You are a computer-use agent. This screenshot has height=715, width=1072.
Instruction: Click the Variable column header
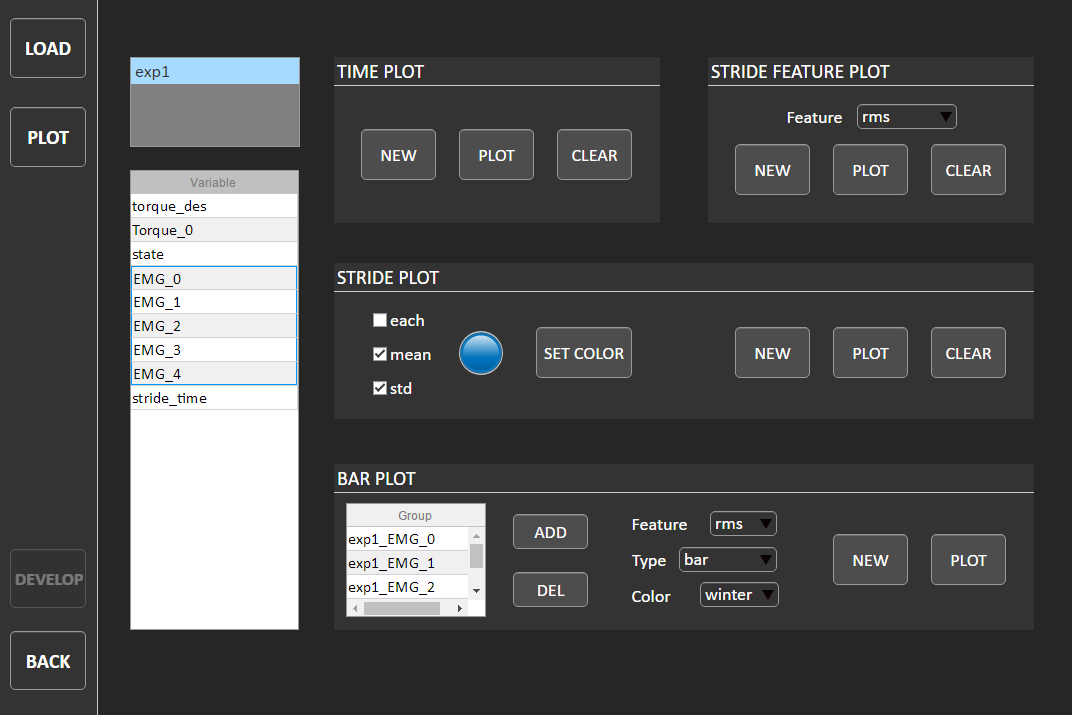point(213,183)
